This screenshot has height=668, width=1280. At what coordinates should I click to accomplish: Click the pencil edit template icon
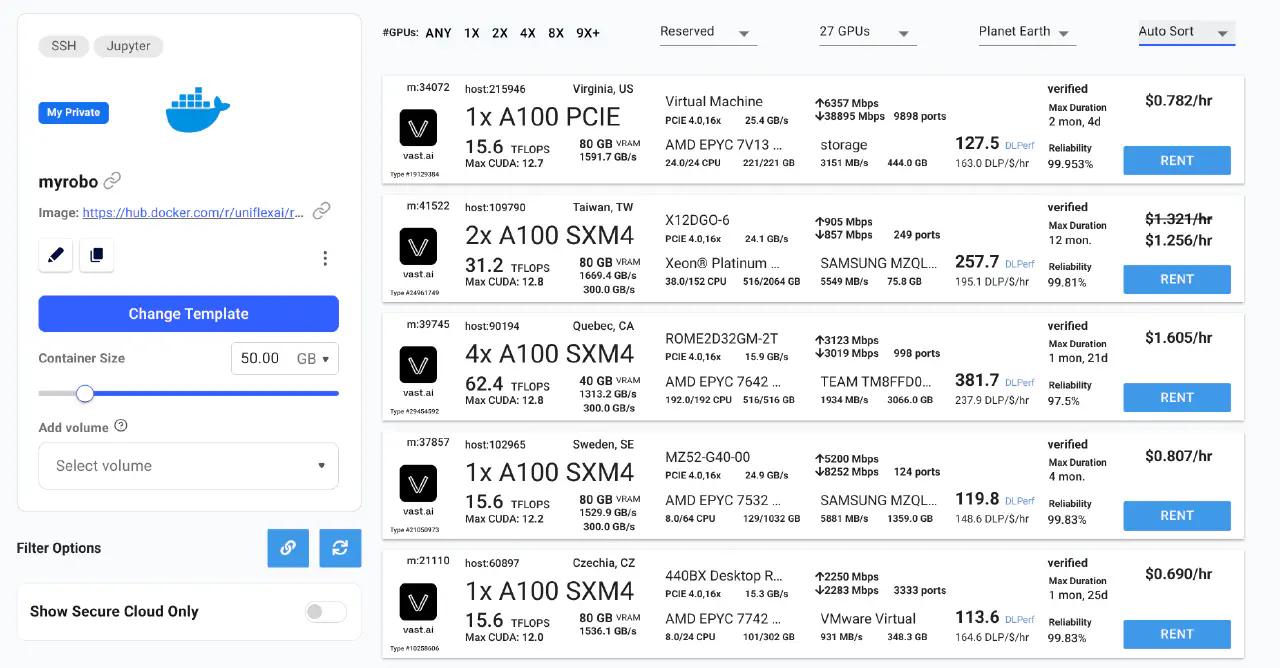[x=56, y=255]
